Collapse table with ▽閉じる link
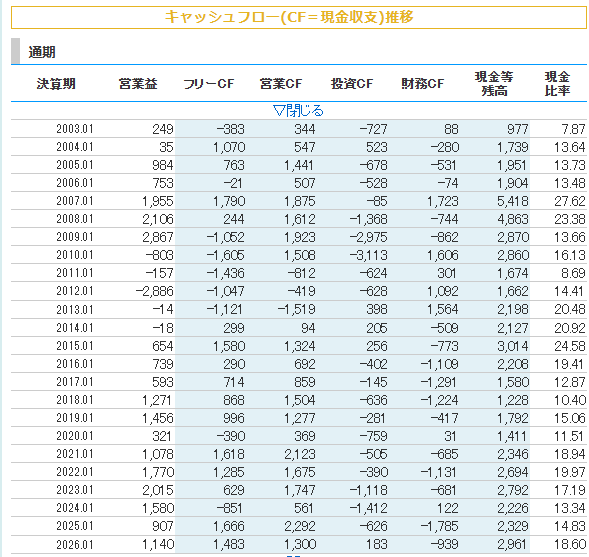 [299, 111]
